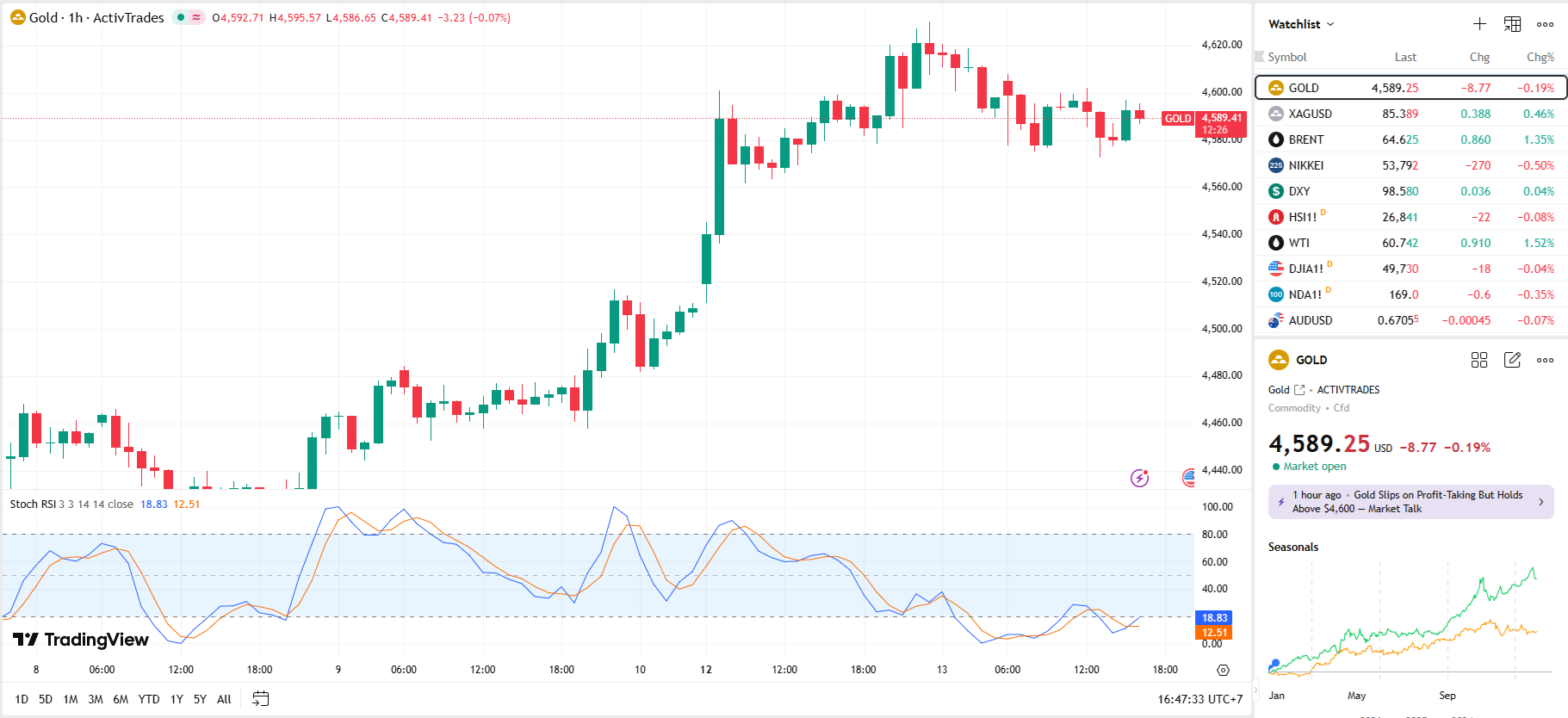This screenshot has width=1568, height=718.
Task: Click the purple lightning news marker
Action: click(x=1139, y=478)
